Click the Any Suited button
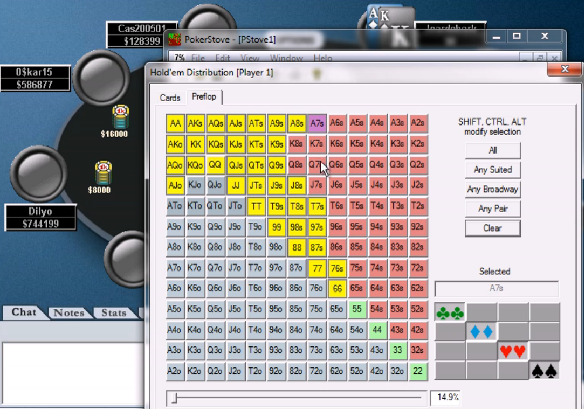The width and height of the screenshot is (584, 409). pos(492,170)
